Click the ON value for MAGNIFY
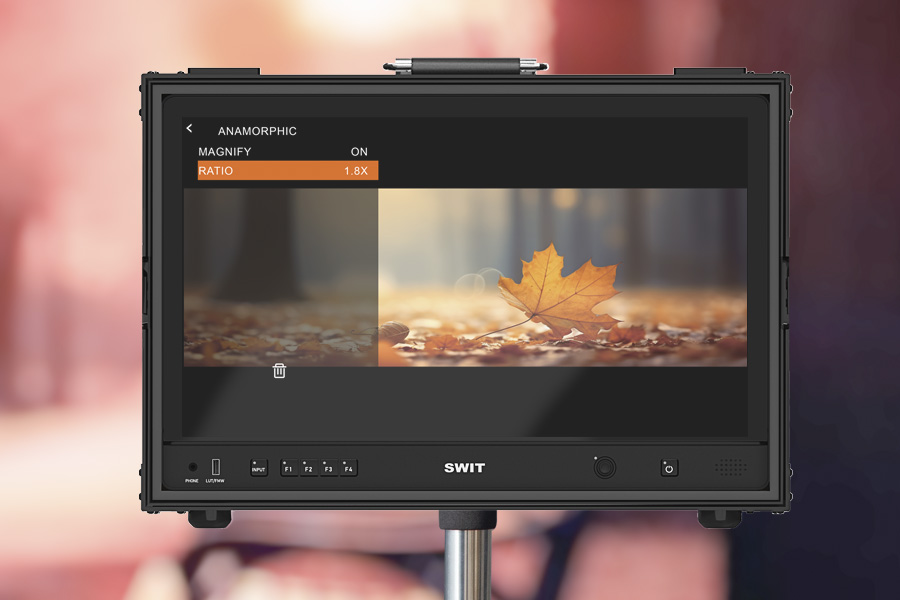Screen dimensions: 900x600 [x=359, y=152]
